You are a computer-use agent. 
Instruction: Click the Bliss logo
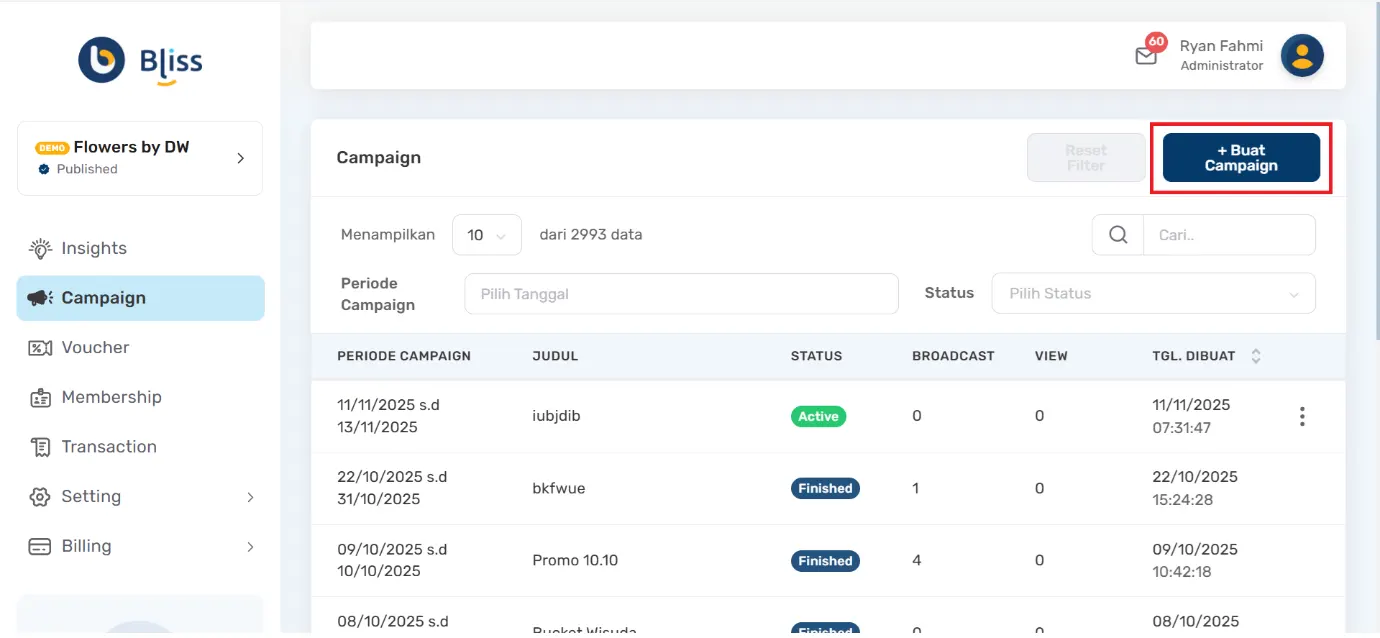click(140, 61)
